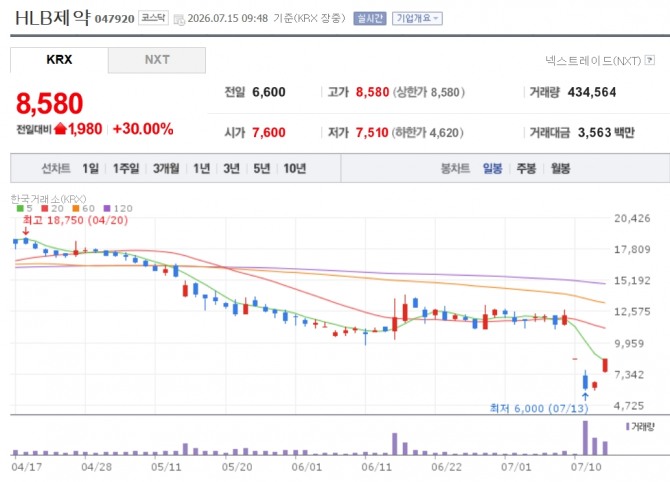Viewport: 670px width, 482px height.
Task: Expand the 기업개요 dropdown
Action: point(417,18)
